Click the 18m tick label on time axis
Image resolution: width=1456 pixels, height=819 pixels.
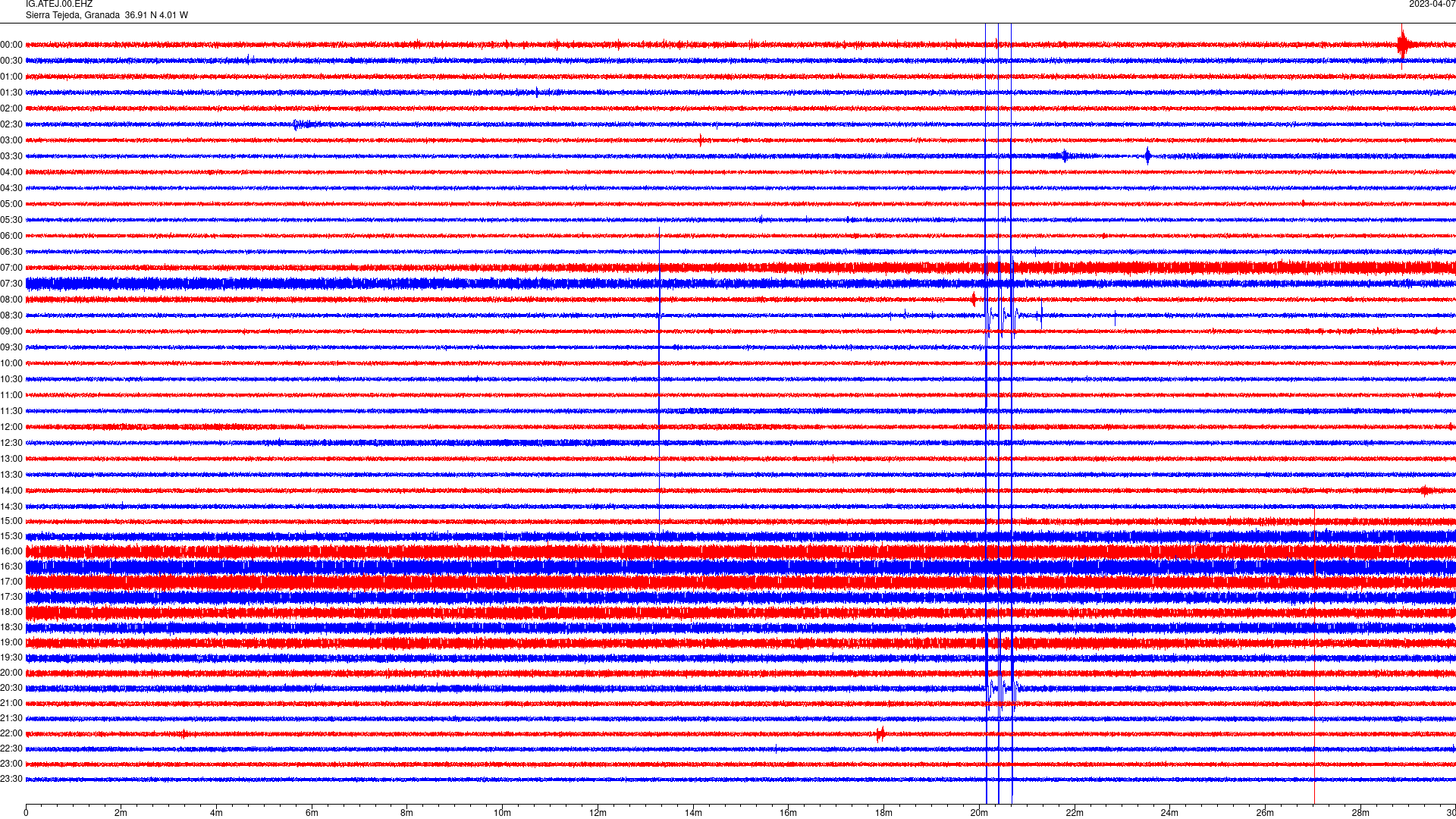pos(883,813)
